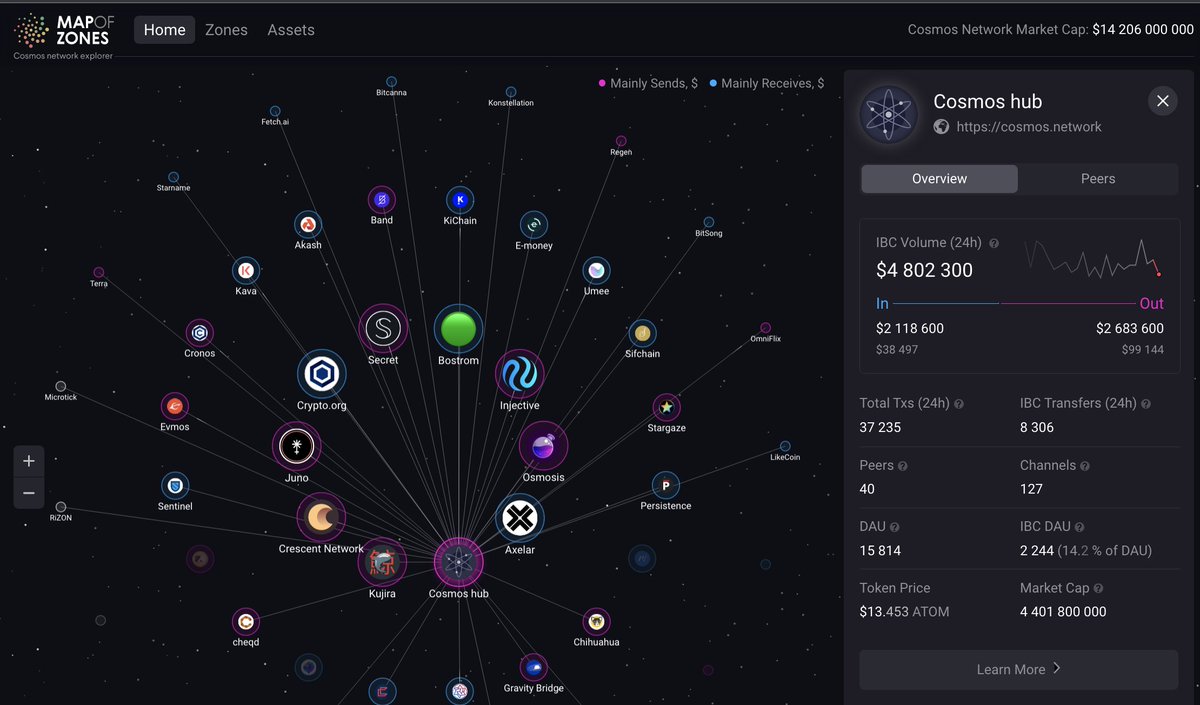Click the IBC volume sparkline chart
The image size is (1200, 705).
click(1092, 258)
